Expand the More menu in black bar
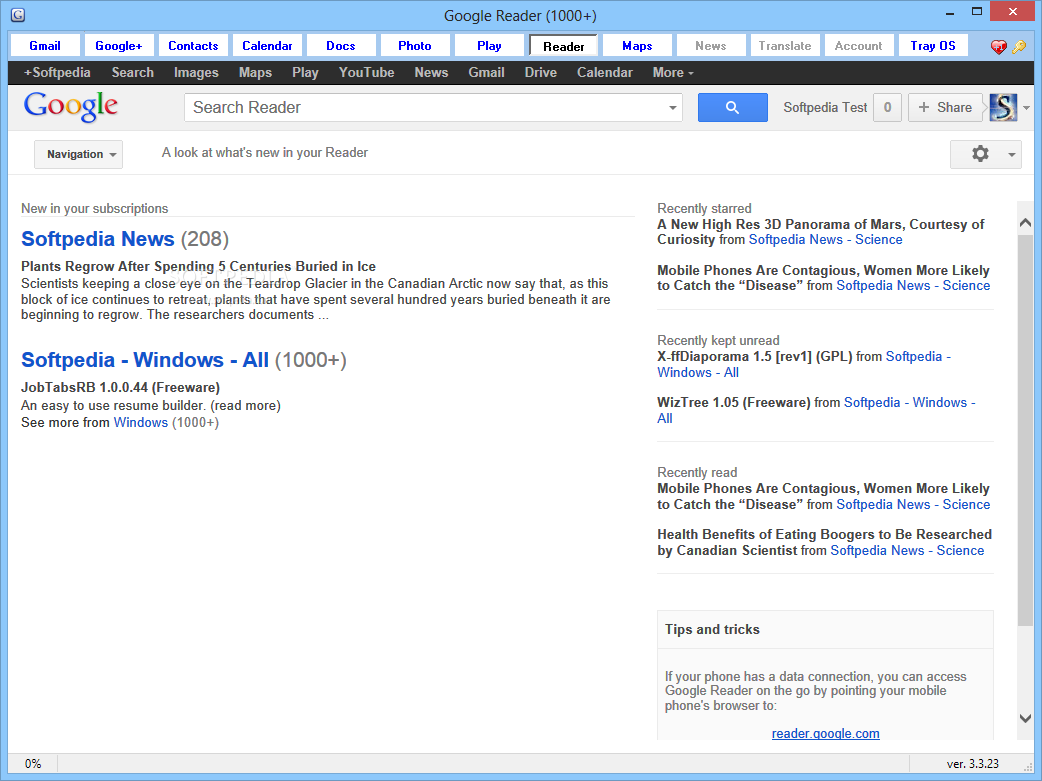1042x781 pixels. [x=673, y=72]
